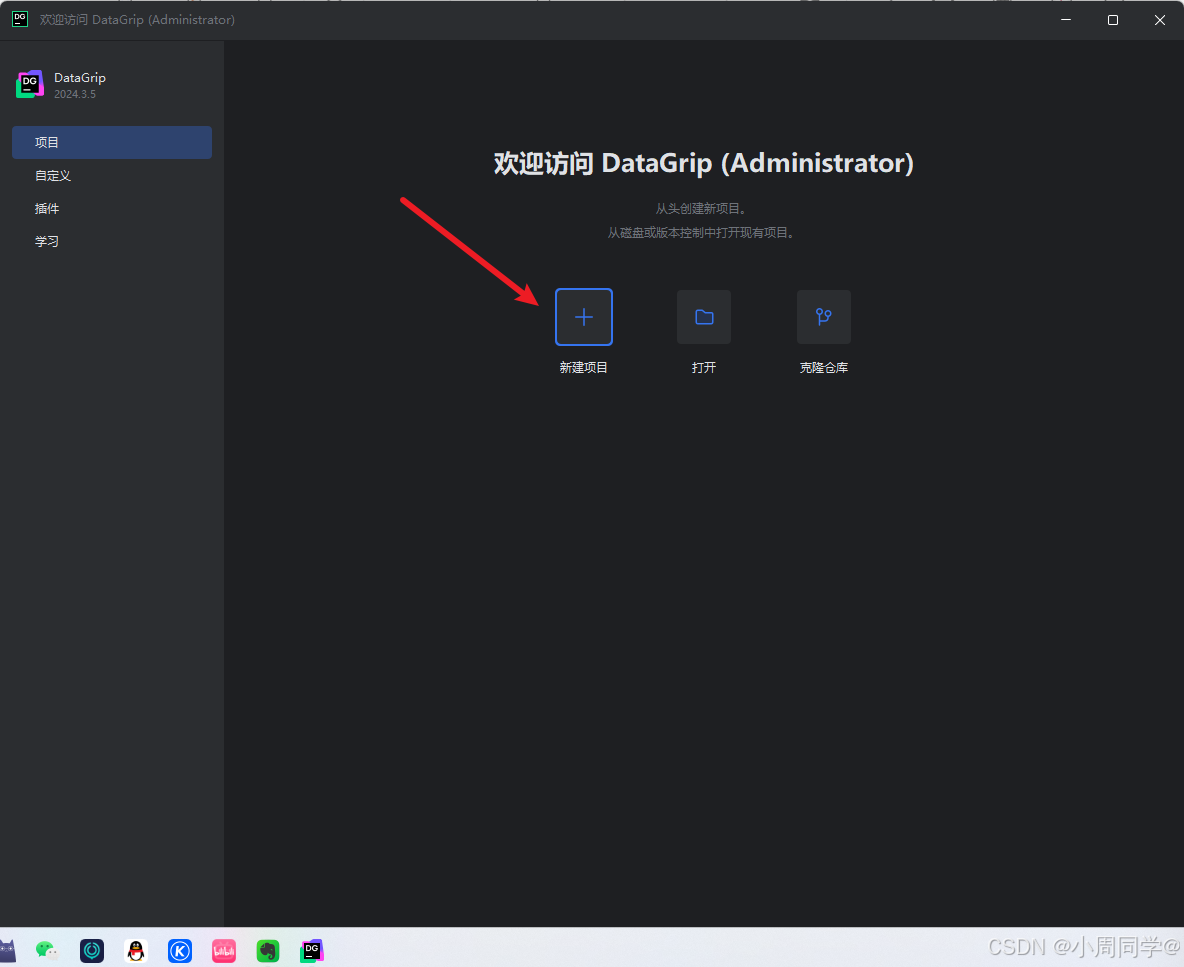
Task: Select the 项目 tab in sidebar
Action: point(112,143)
